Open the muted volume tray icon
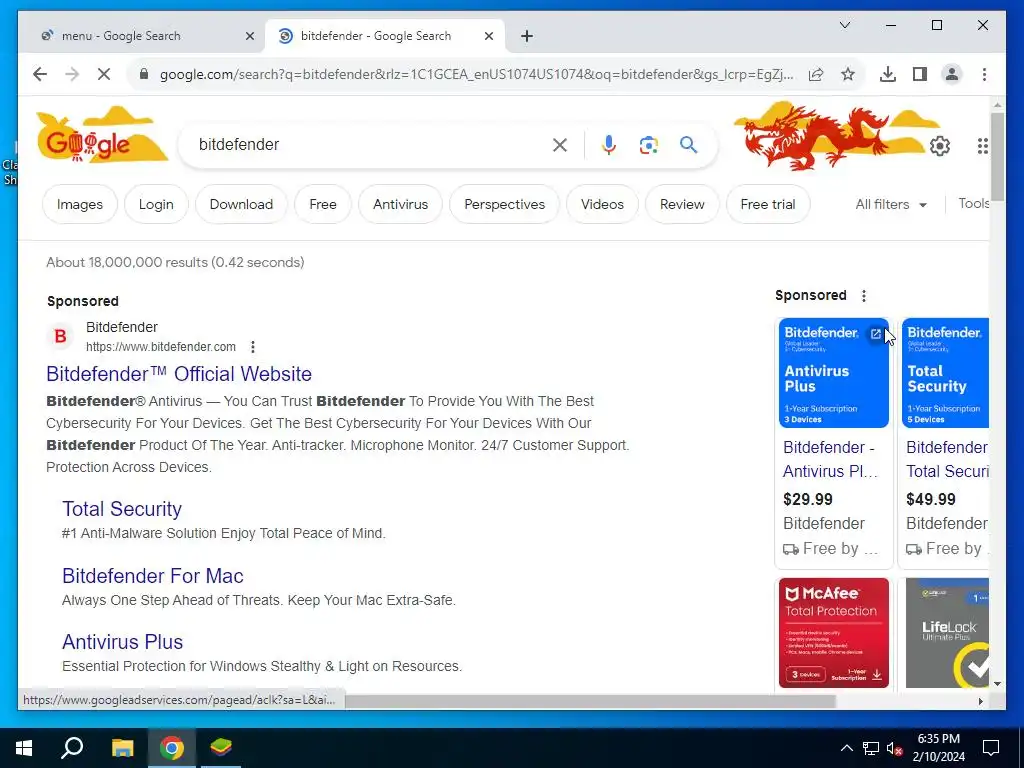The height and width of the screenshot is (768, 1024). [x=895, y=748]
